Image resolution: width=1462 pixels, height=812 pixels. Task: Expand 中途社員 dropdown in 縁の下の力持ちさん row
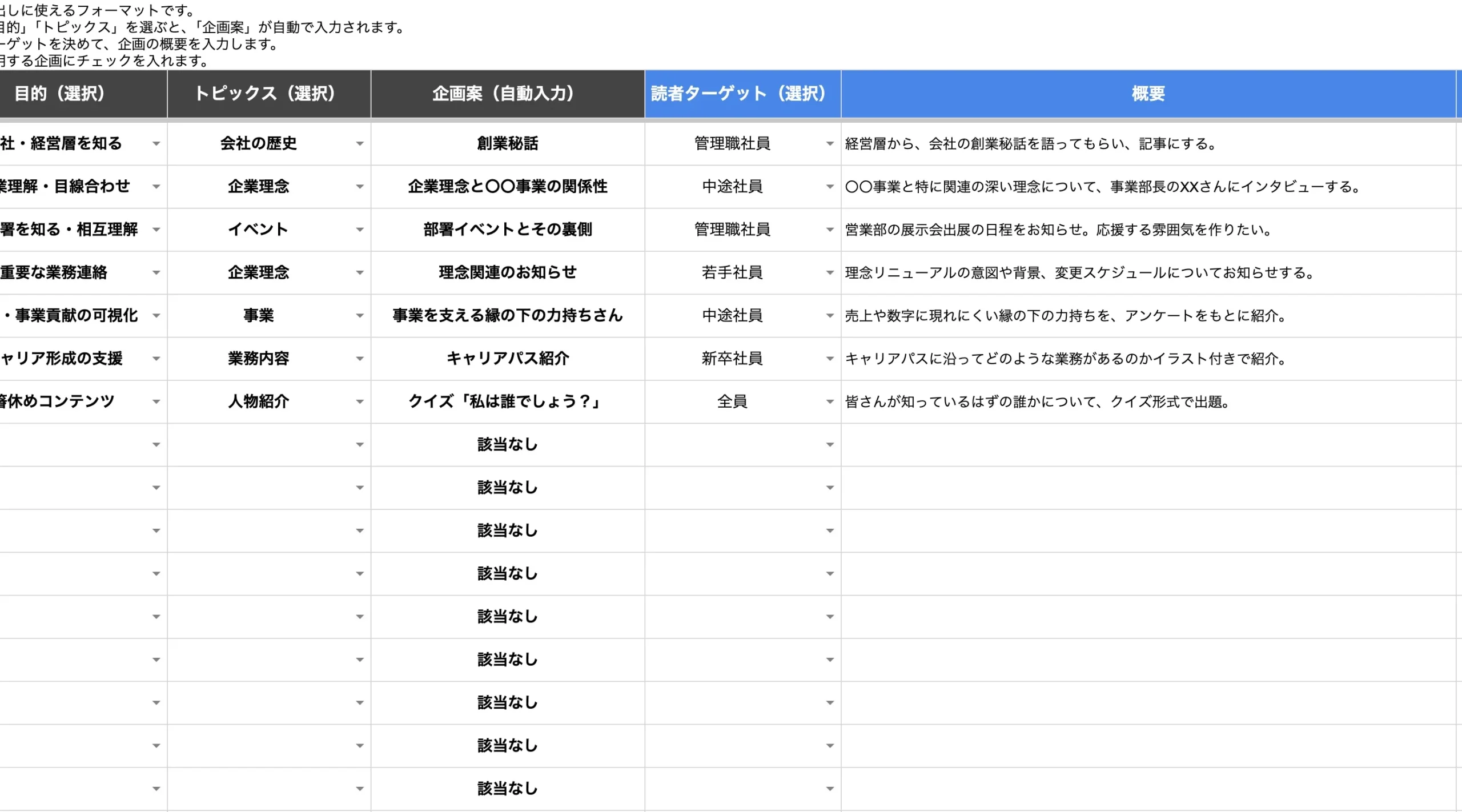[830, 316]
